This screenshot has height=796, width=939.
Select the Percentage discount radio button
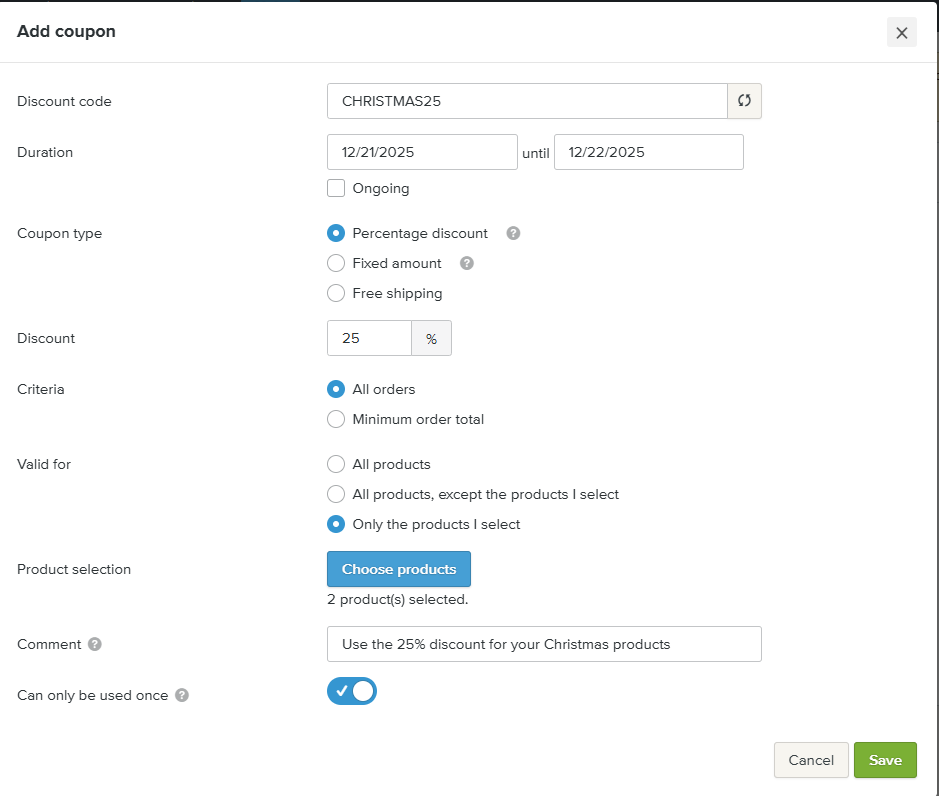336,233
